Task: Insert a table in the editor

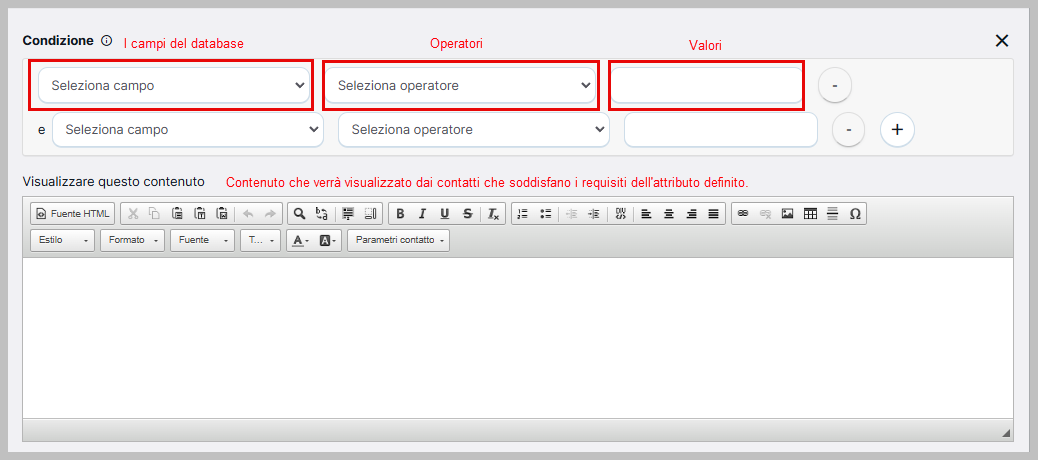Action: pos(810,214)
